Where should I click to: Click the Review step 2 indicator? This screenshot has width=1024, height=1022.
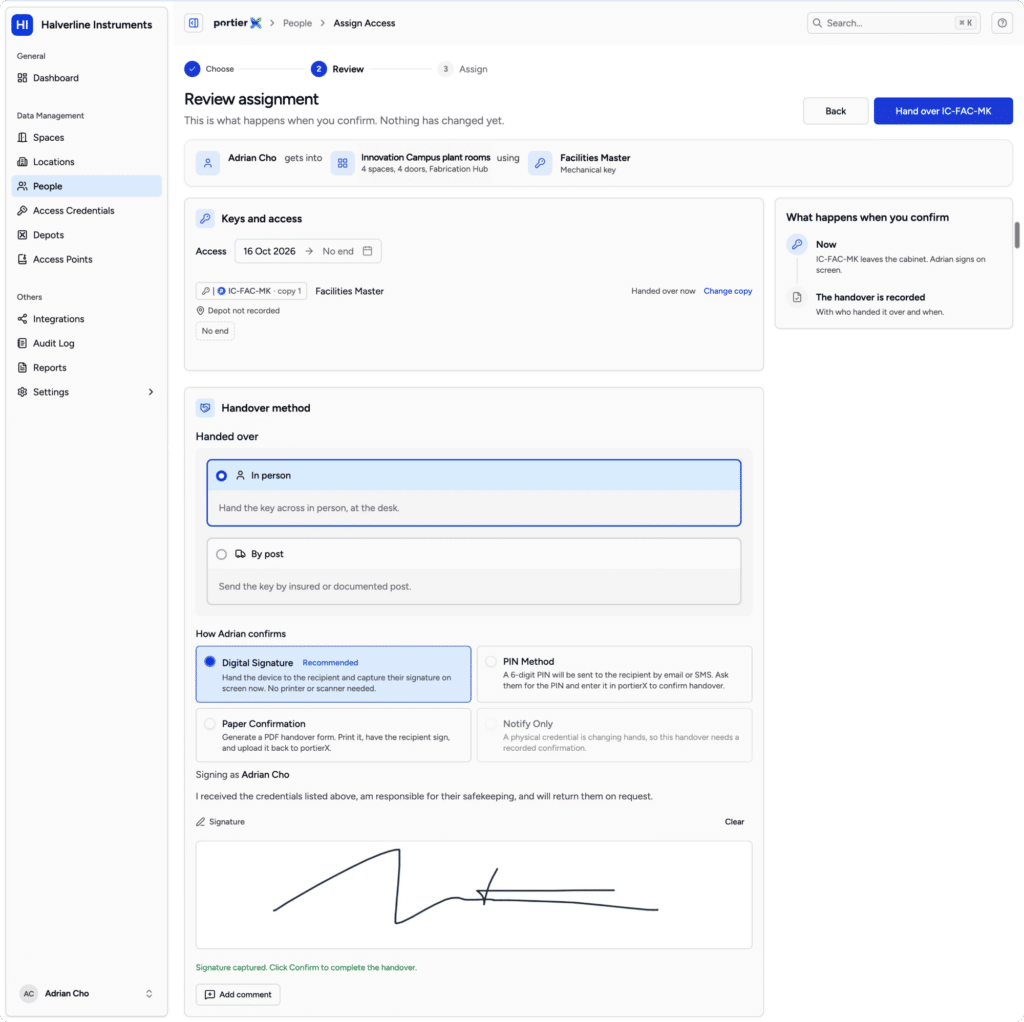(319, 69)
